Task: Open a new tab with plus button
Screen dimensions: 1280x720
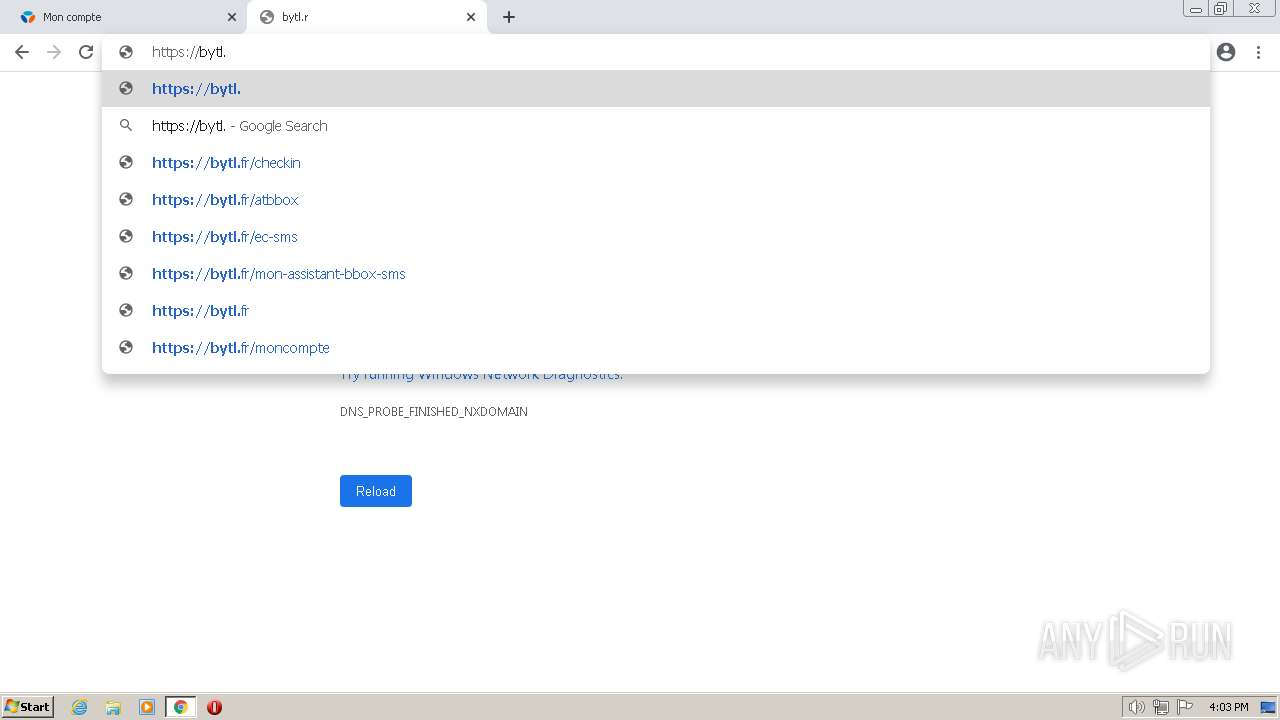Action: [x=509, y=17]
